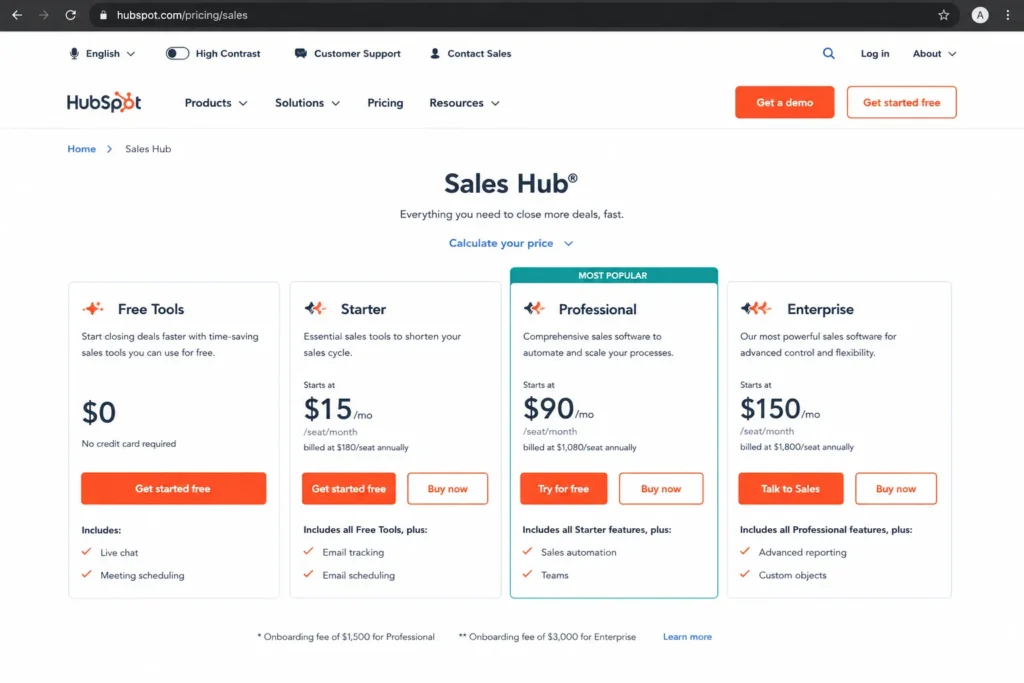1024x683 pixels.
Task: Click the Sales Hub breadcrumb text
Action: pos(148,149)
